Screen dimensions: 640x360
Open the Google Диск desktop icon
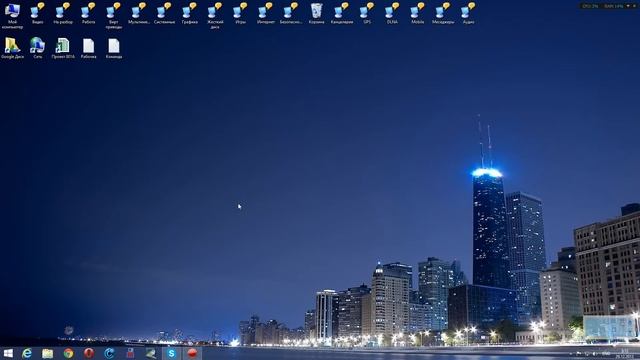click(12, 48)
